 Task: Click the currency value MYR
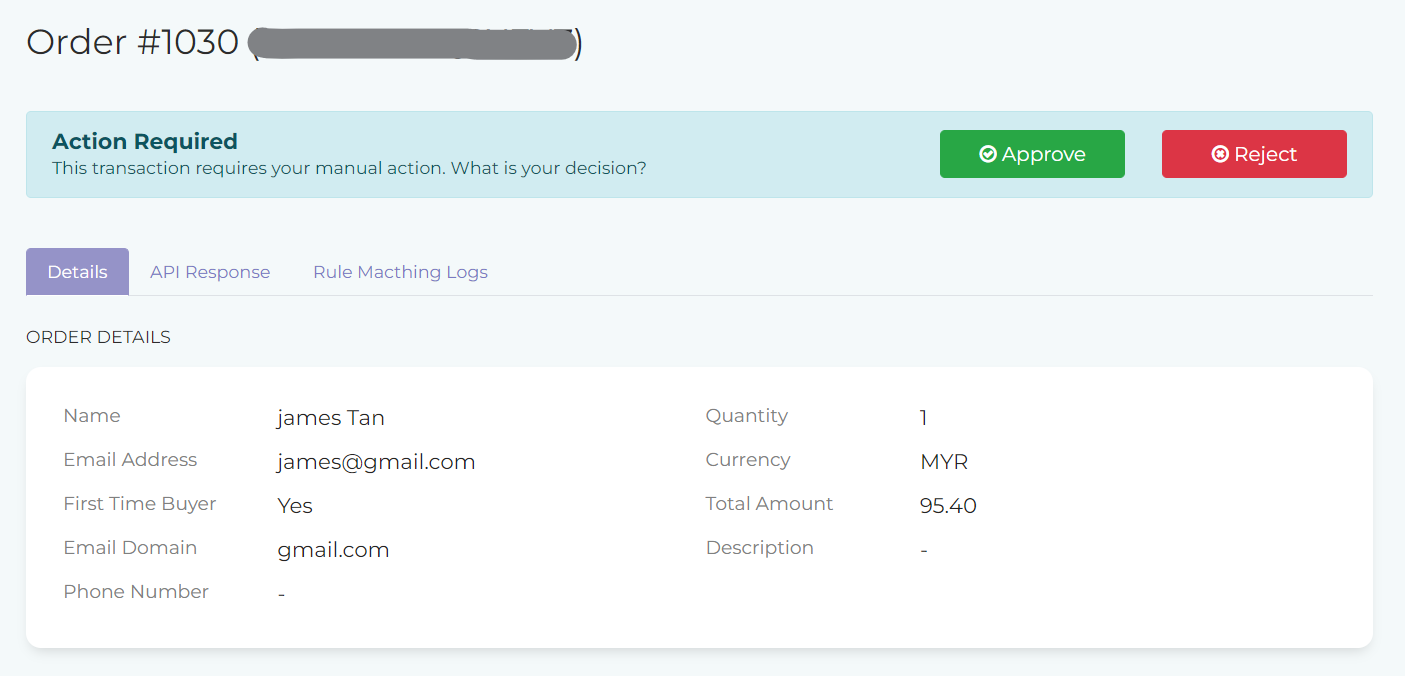point(944,461)
